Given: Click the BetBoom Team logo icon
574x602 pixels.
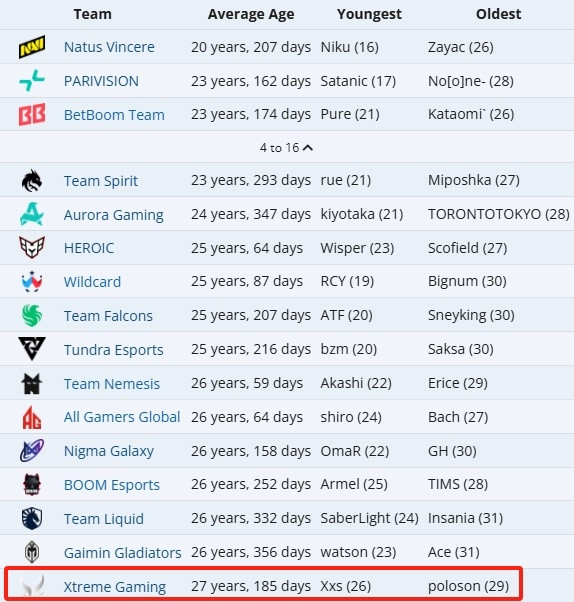Looking at the screenshot, I should coord(32,114).
